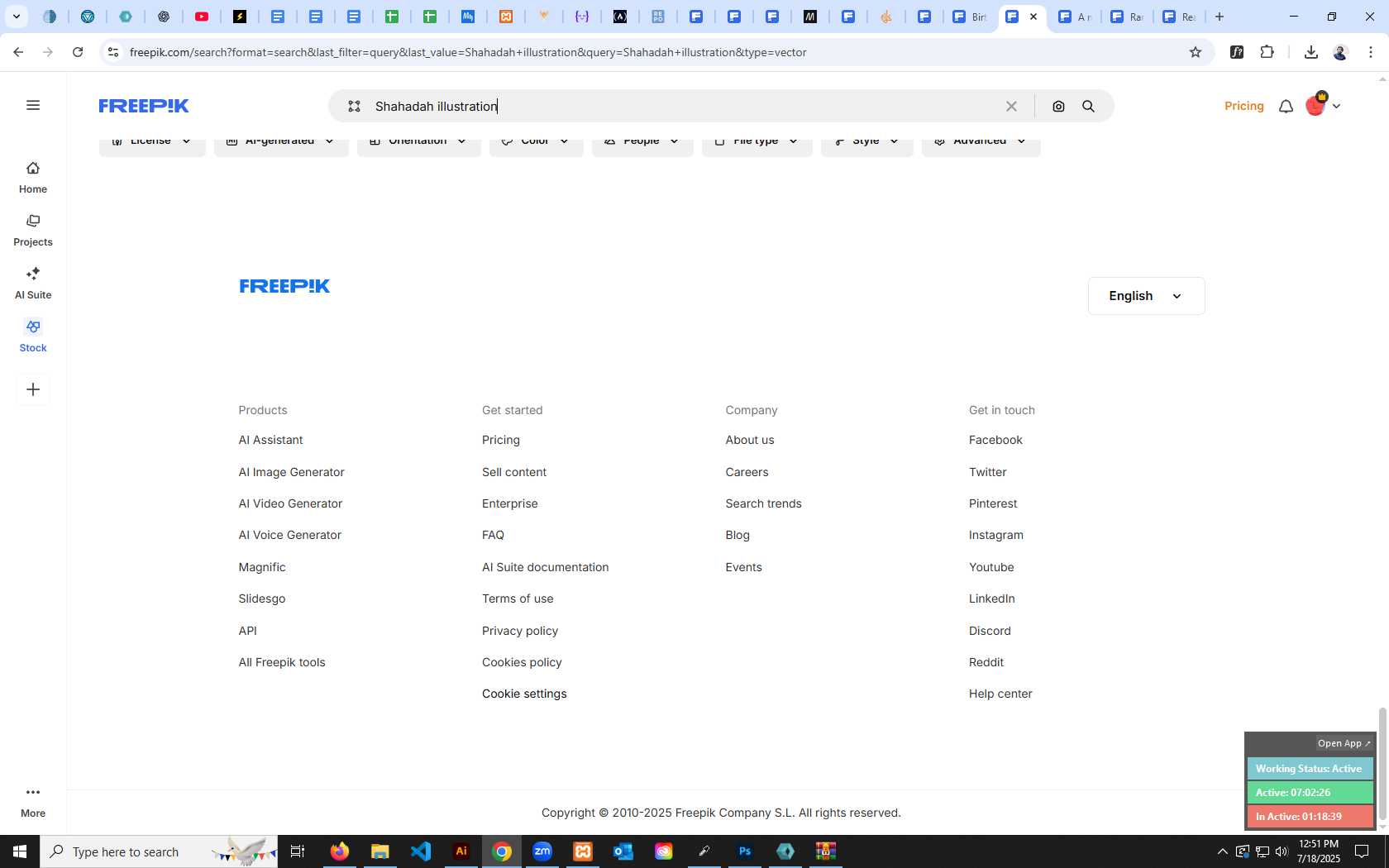Open the AI Suite documentation link

click(x=546, y=567)
